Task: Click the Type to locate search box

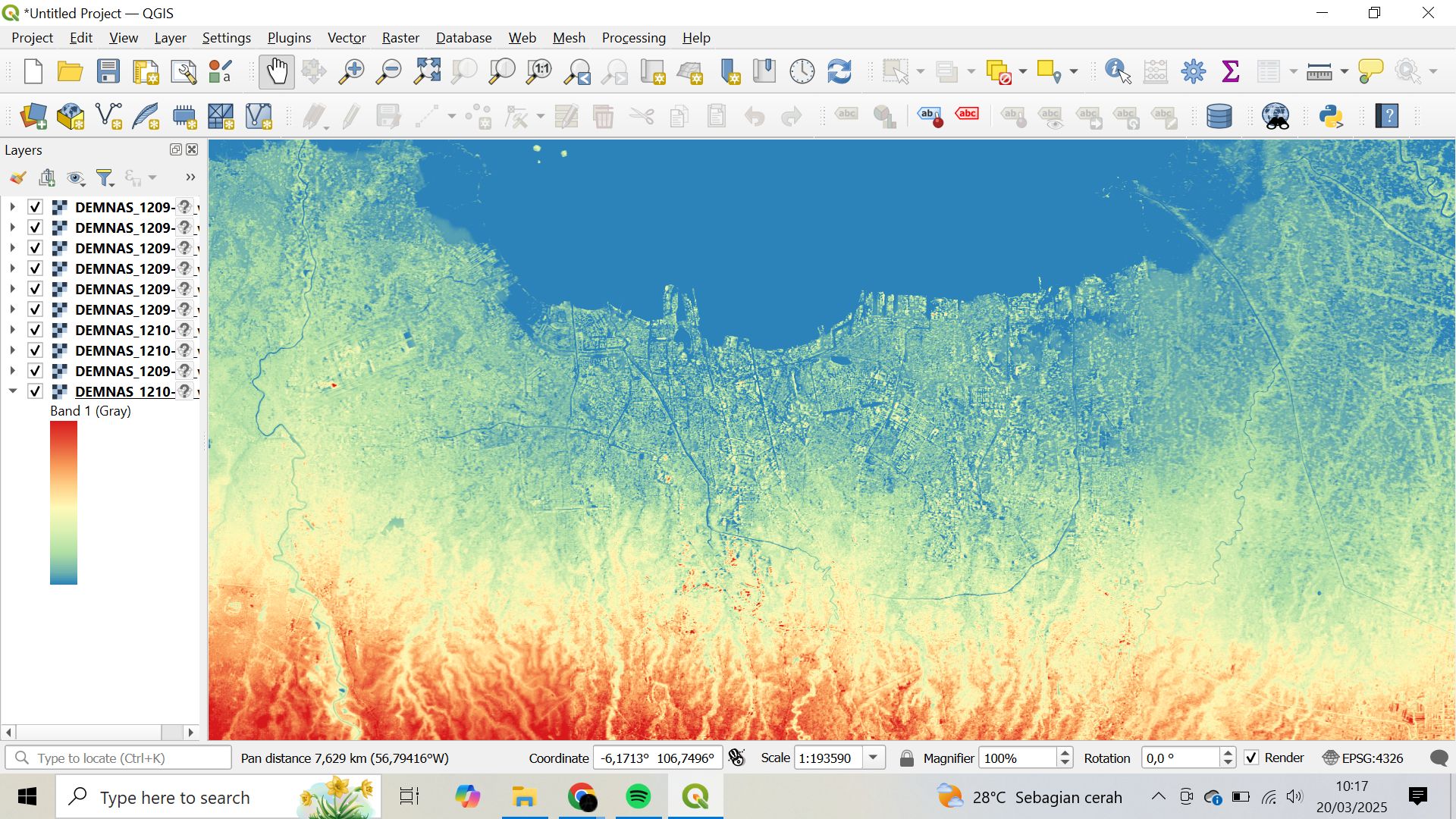Action: (x=118, y=758)
